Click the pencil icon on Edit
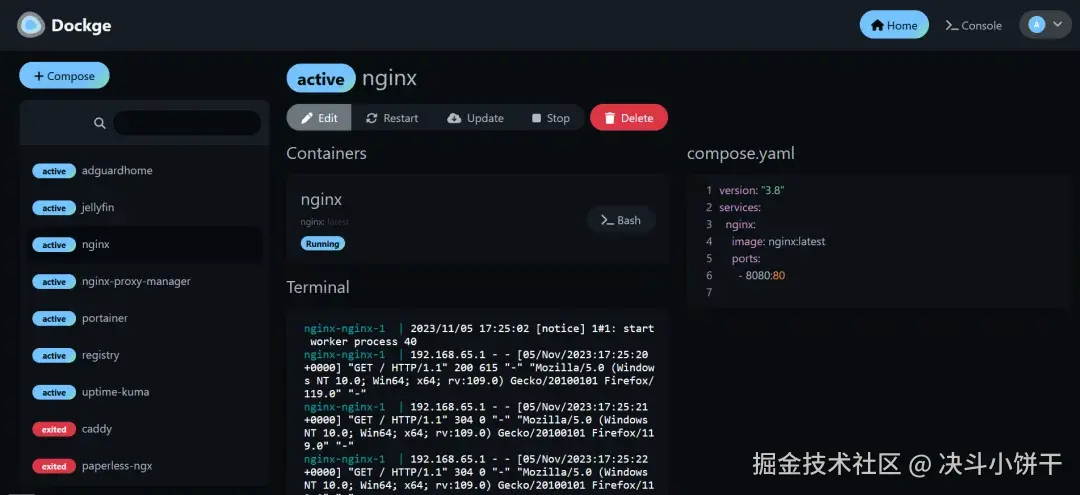1080x495 pixels. pos(307,118)
